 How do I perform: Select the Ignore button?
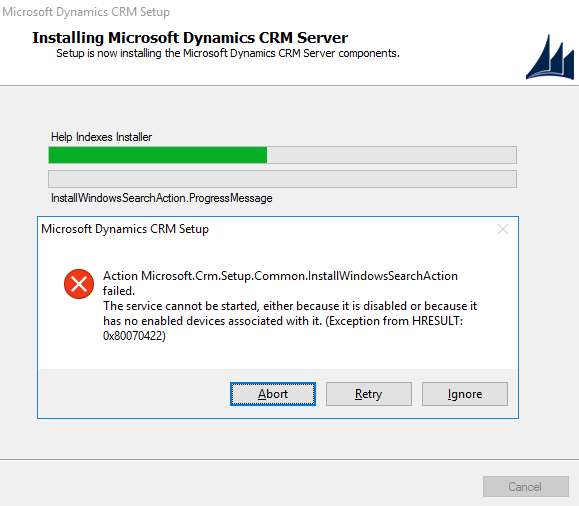(x=465, y=394)
